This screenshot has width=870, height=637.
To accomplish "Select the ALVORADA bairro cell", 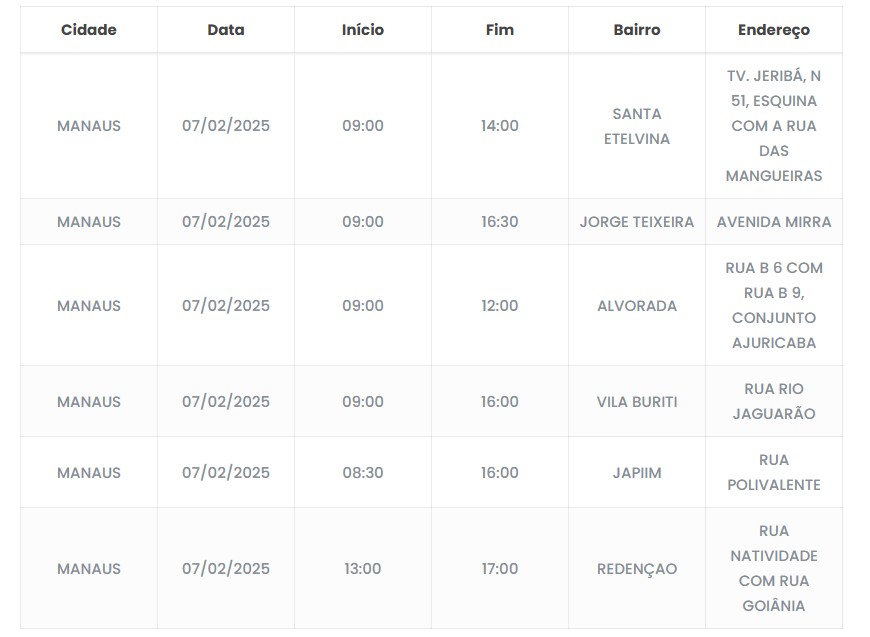I will [637, 306].
